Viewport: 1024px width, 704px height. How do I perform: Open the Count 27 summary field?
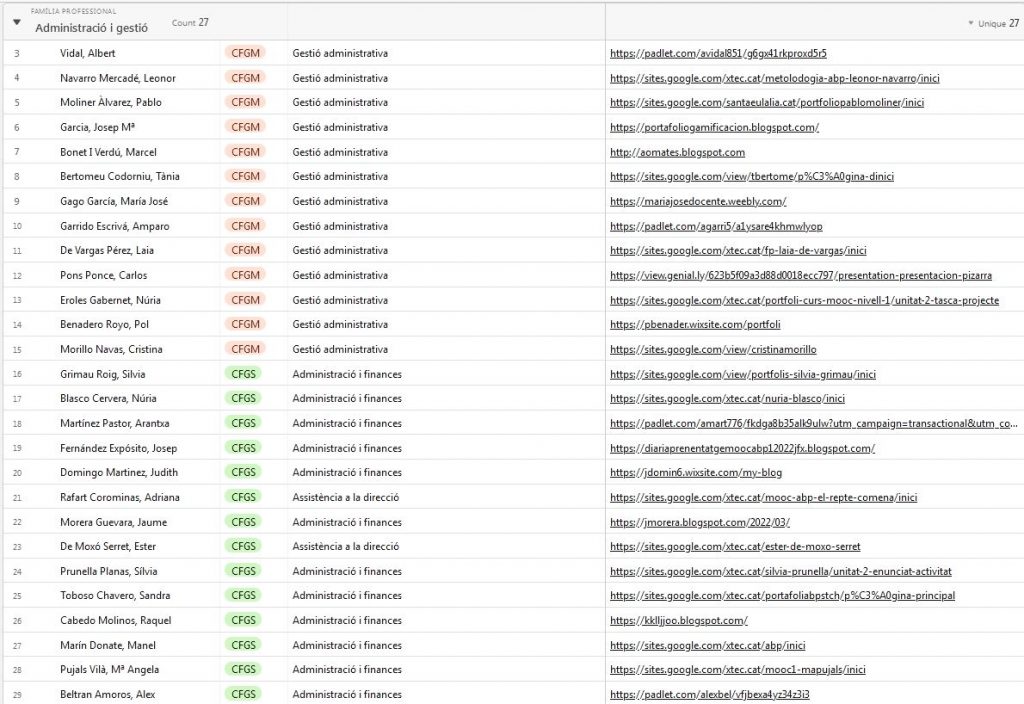pyautogui.click(x=189, y=22)
